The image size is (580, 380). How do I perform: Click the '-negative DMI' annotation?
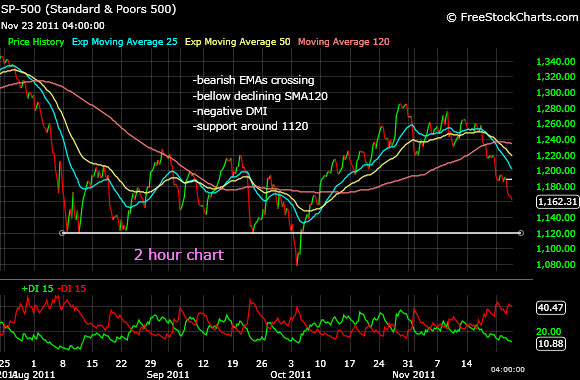230,111
